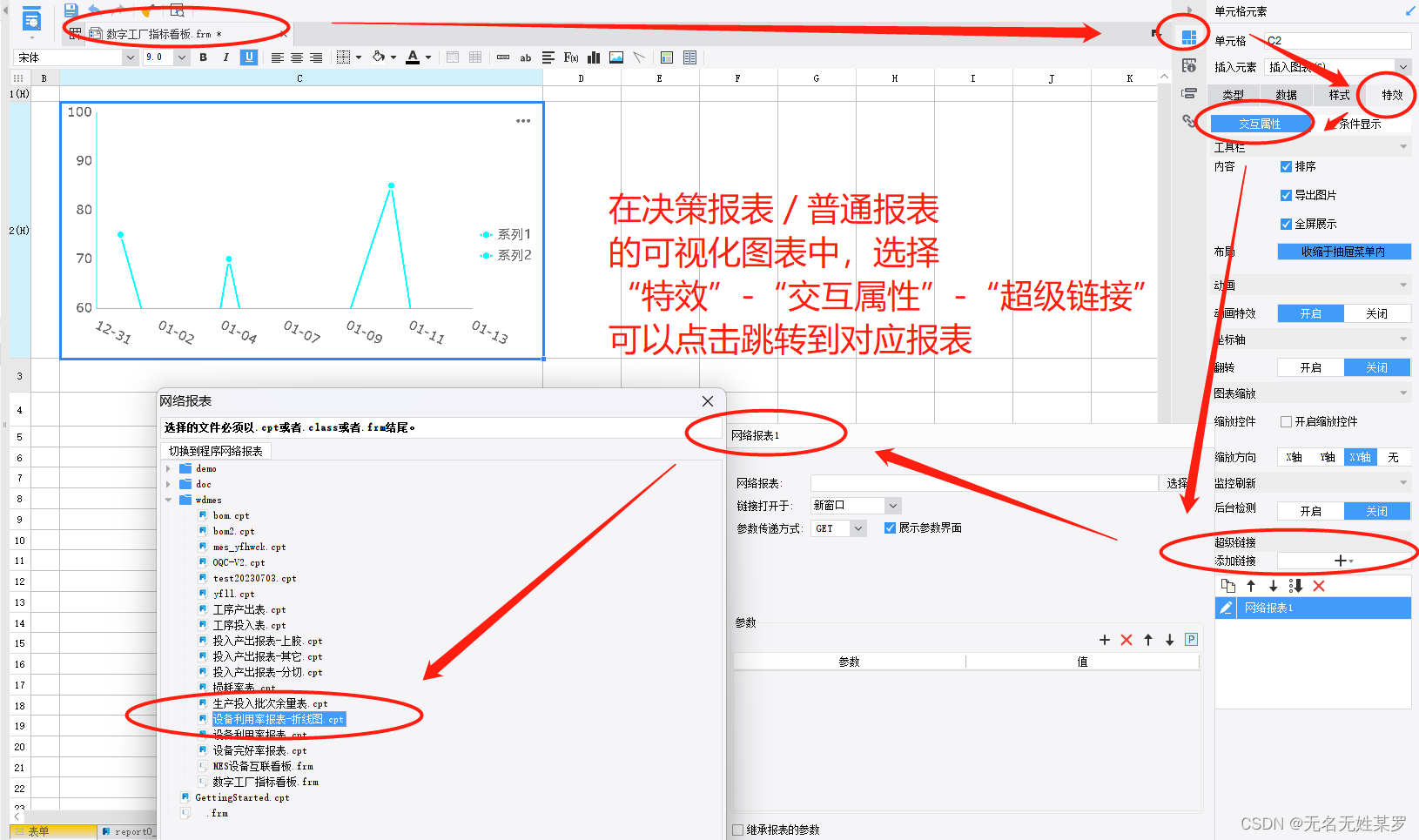Toggle italic formatting

[x=226, y=57]
